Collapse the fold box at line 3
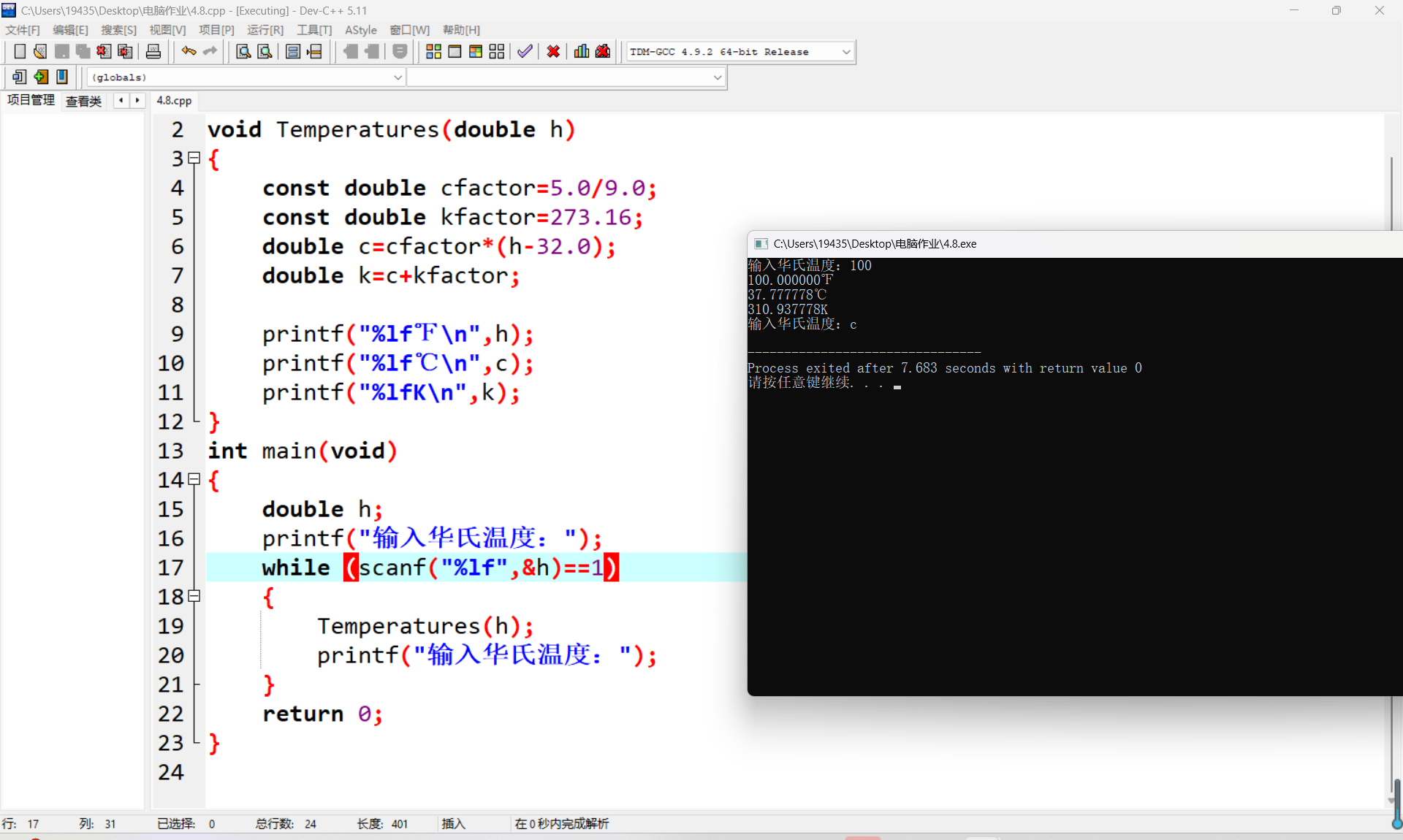1403x840 pixels. 194,158
